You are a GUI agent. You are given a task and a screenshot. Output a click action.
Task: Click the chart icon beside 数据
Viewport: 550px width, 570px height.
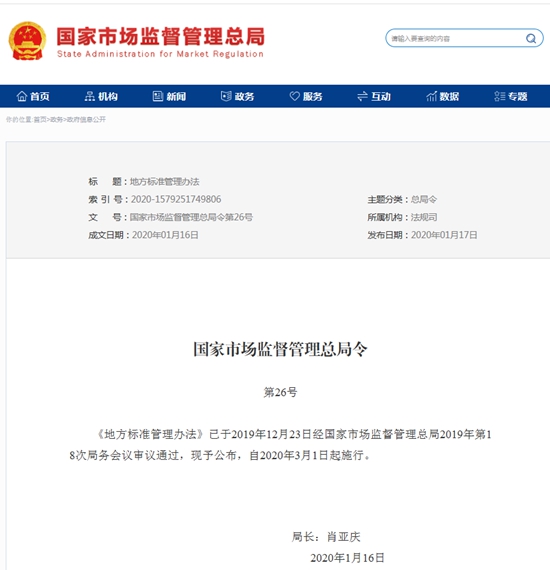(431, 96)
